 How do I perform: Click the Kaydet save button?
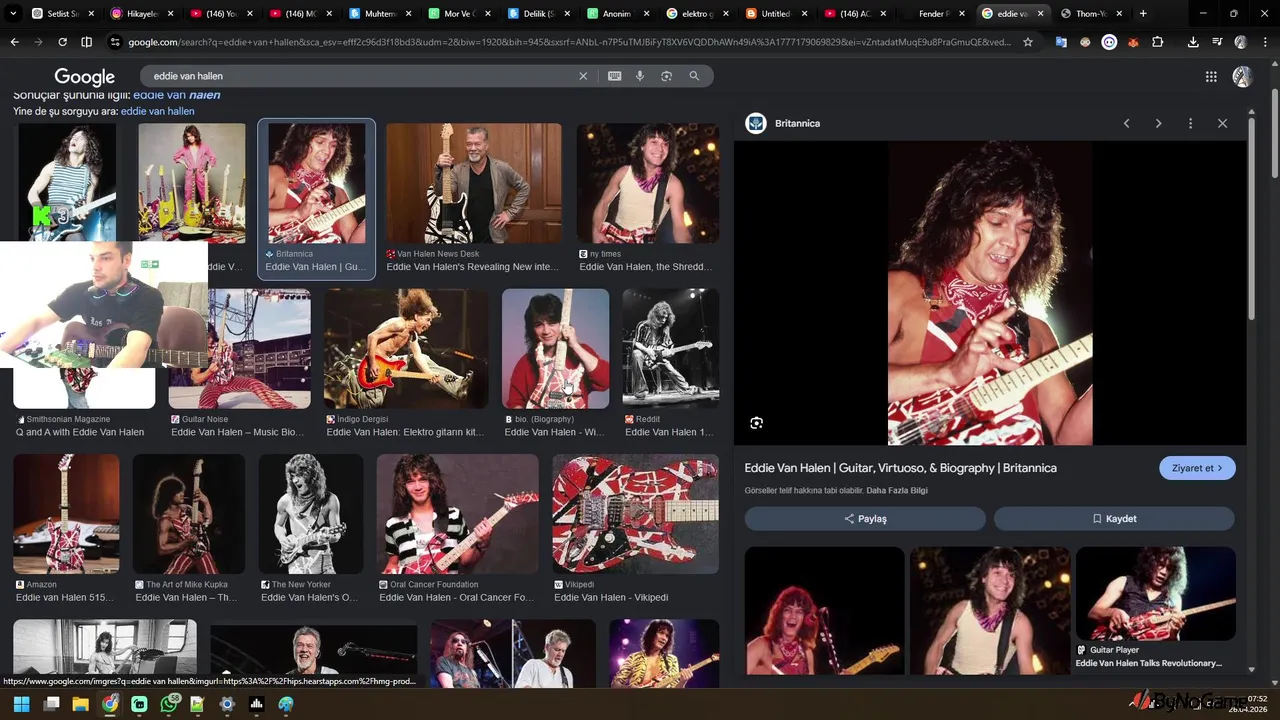pyautogui.click(x=1114, y=519)
